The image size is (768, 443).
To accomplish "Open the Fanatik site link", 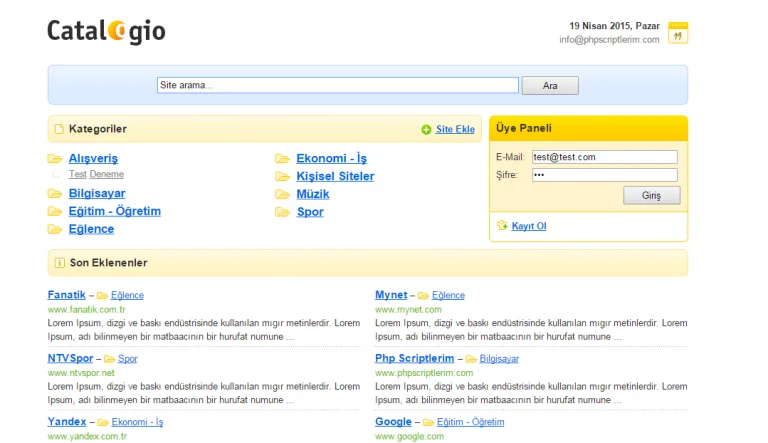I will click(x=67, y=295).
